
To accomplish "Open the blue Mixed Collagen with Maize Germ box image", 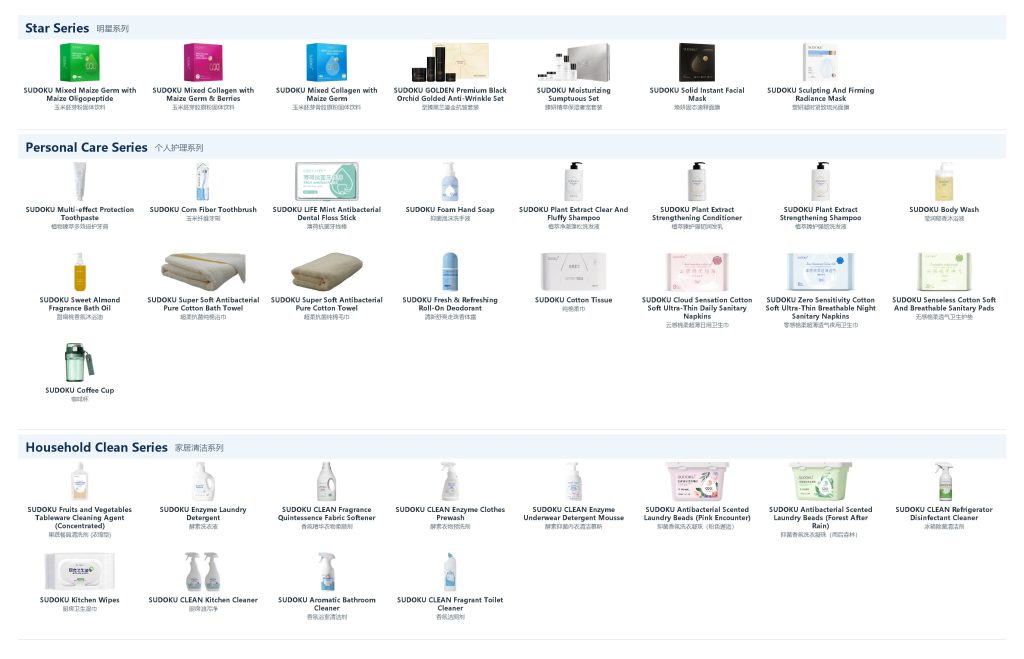I will (327, 62).
